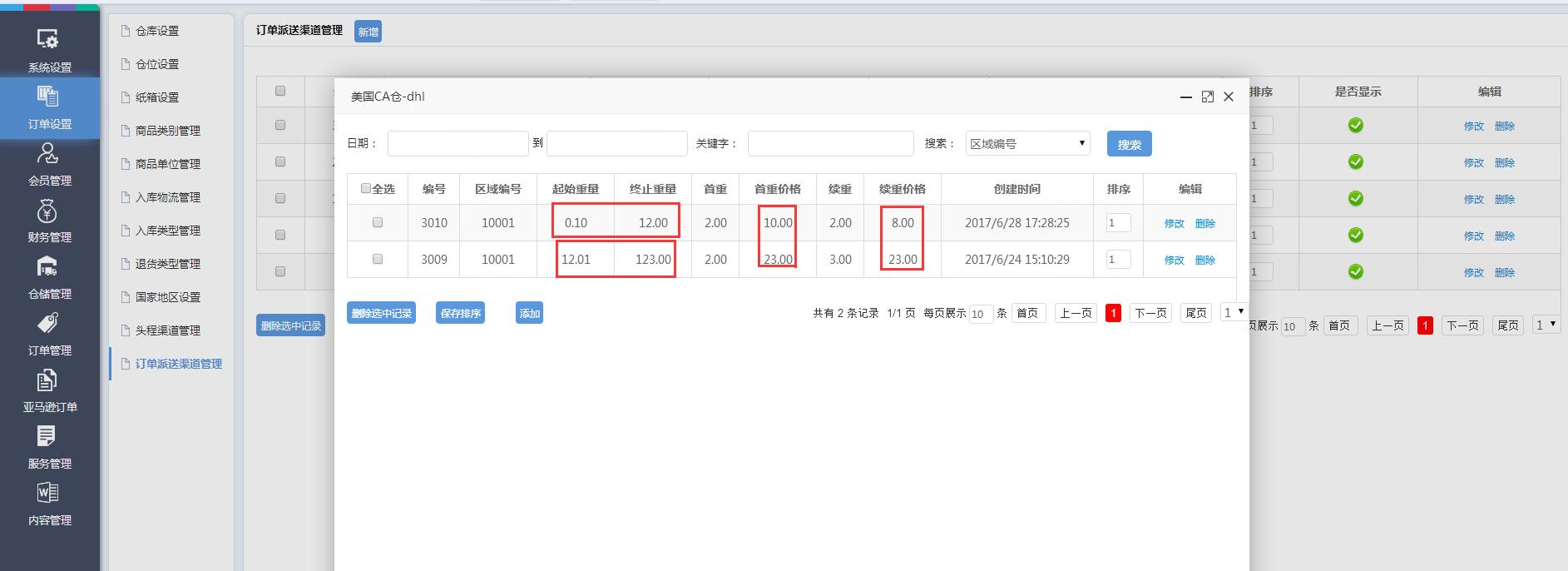The width and height of the screenshot is (1568, 571).
Task: Focus the end date input field
Action: coord(617,143)
